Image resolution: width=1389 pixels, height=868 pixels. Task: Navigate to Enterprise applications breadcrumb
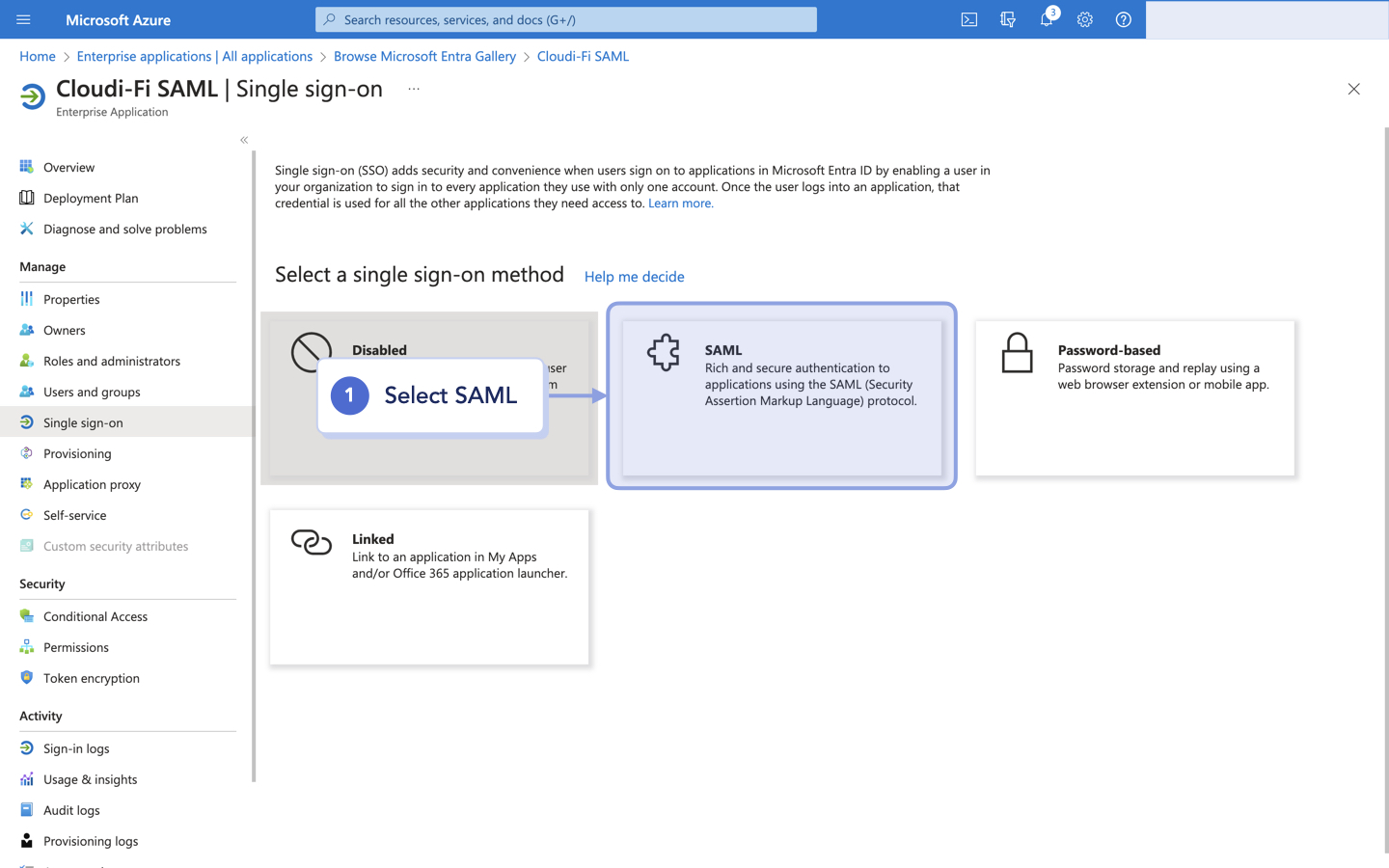click(194, 56)
